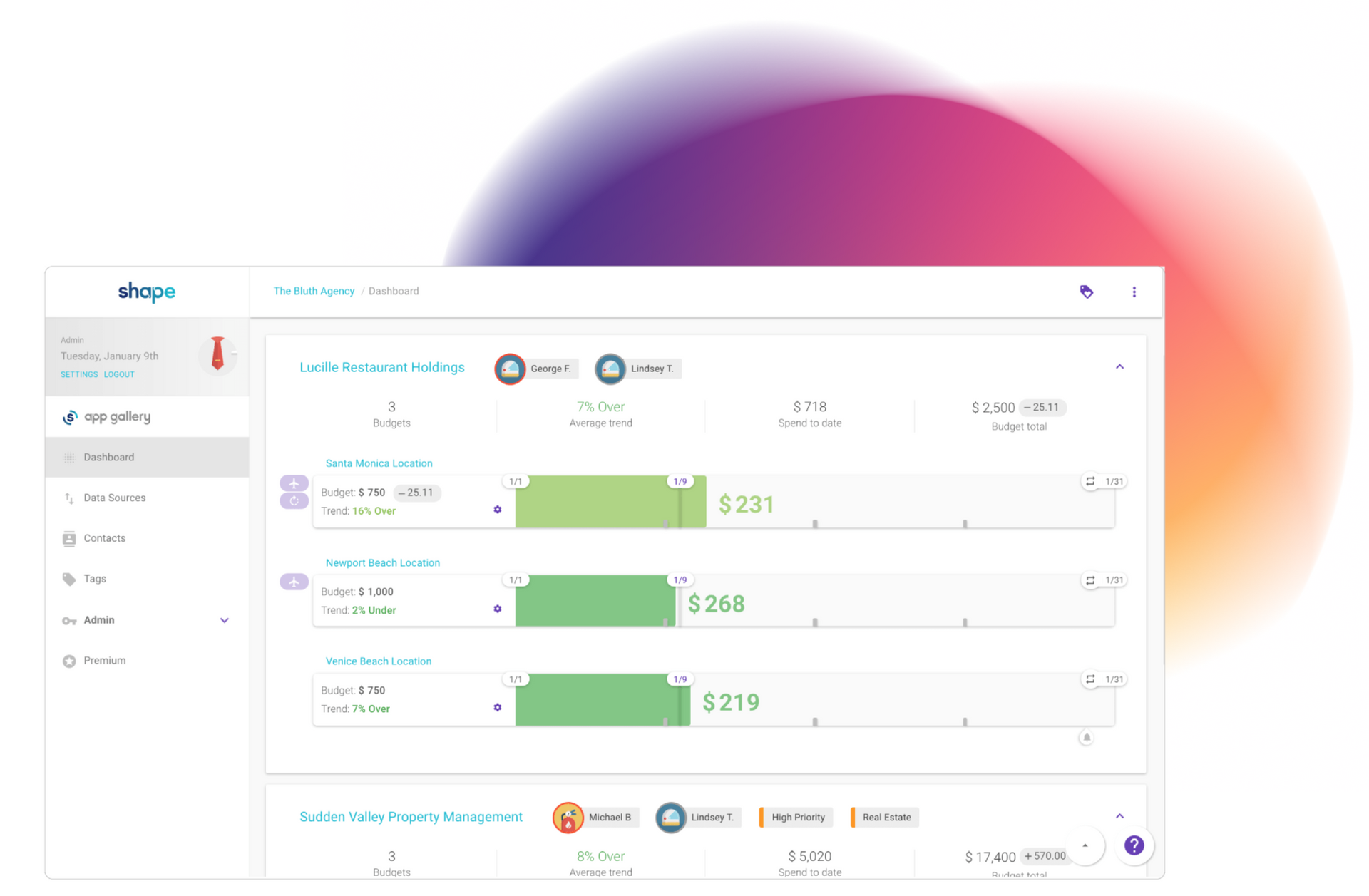Viewport: 1369px width, 896px height.
Task: Click Newport Beach 1/9 date marker
Action: coord(680,580)
